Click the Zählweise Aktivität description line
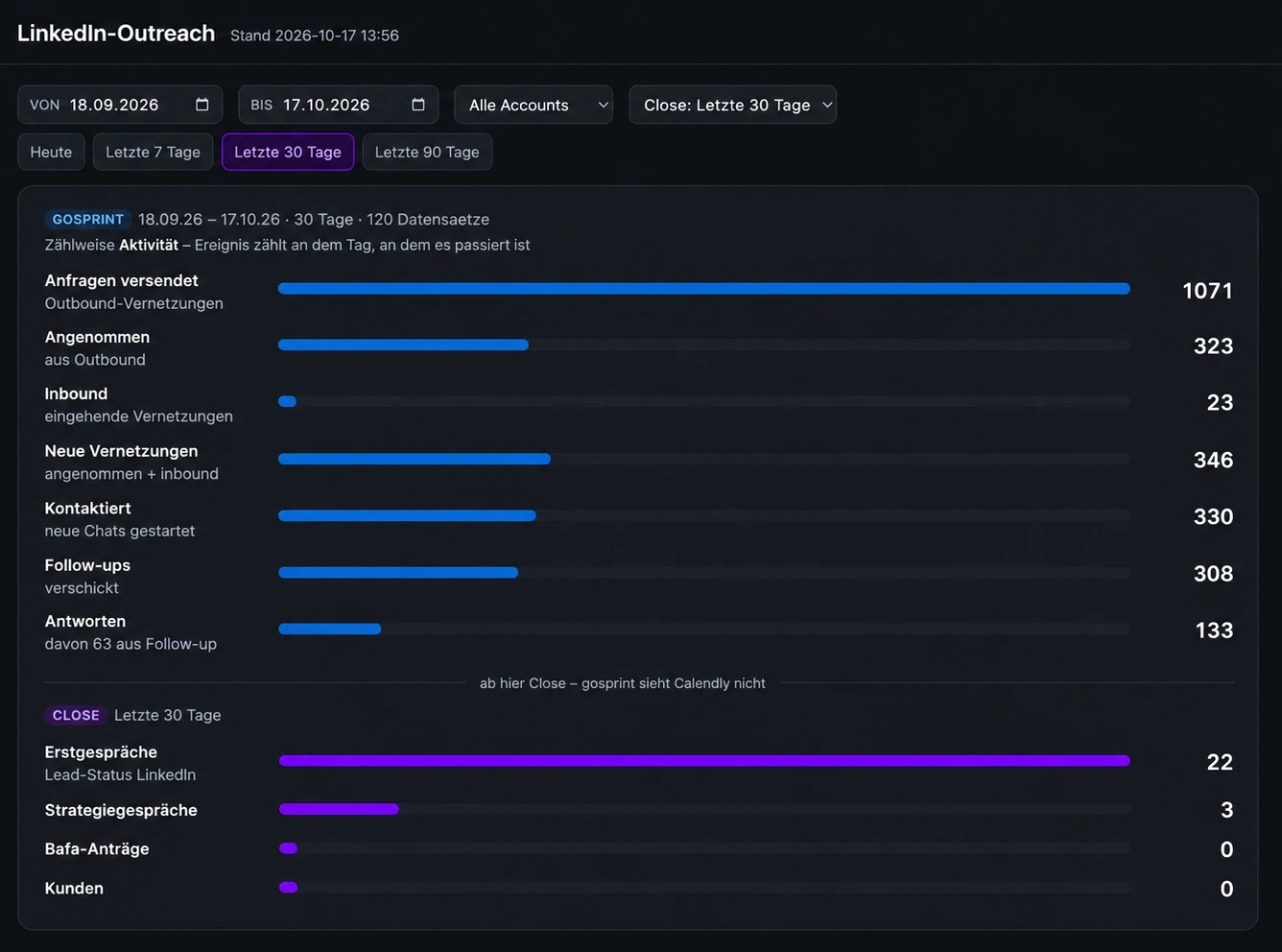The image size is (1282, 952). click(287, 245)
